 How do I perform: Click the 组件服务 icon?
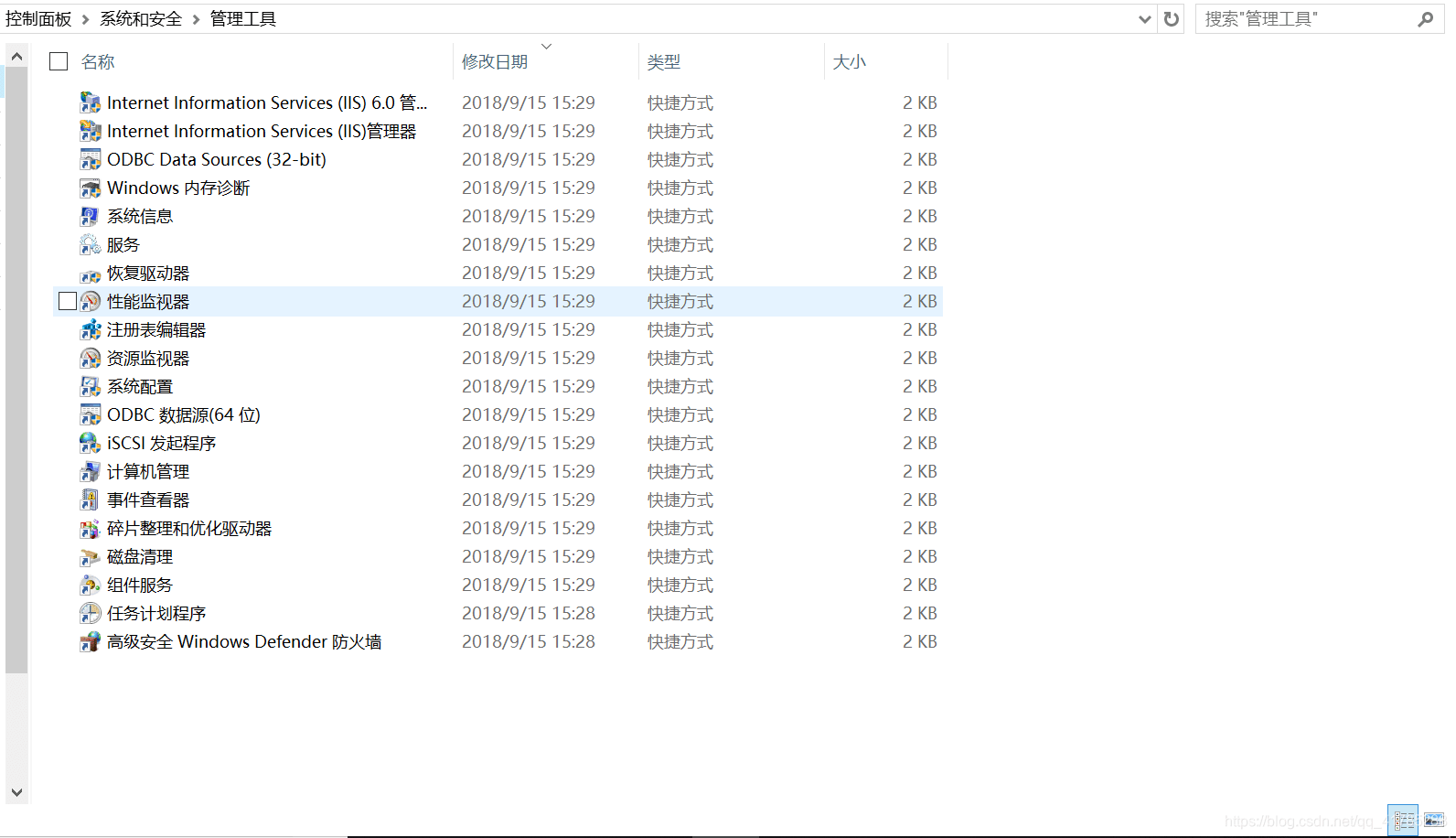click(90, 585)
